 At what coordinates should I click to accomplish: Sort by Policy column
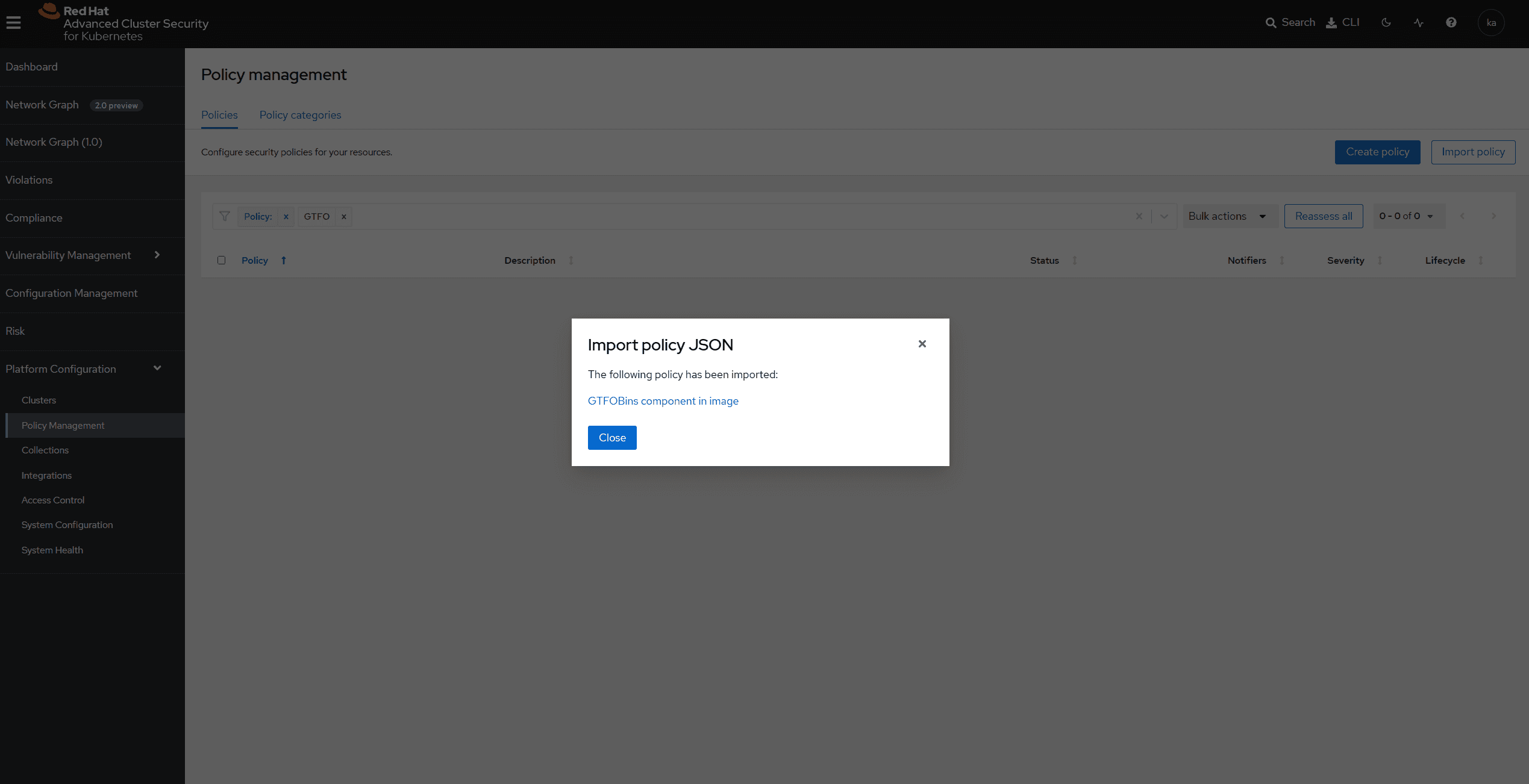pos(255,260)
